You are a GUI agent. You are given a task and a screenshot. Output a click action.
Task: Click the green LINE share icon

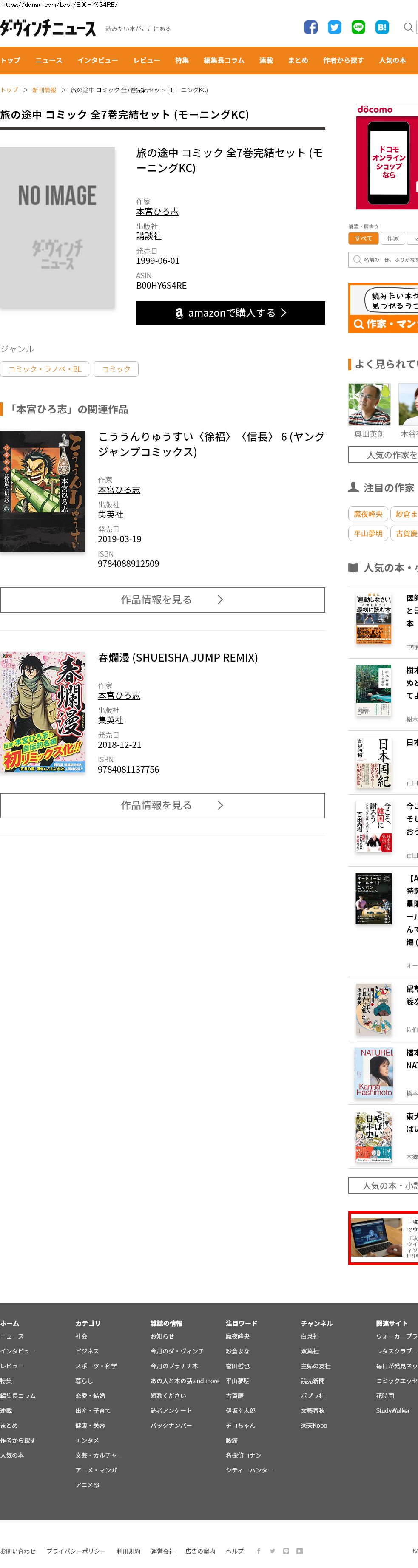tap(358, 27)
